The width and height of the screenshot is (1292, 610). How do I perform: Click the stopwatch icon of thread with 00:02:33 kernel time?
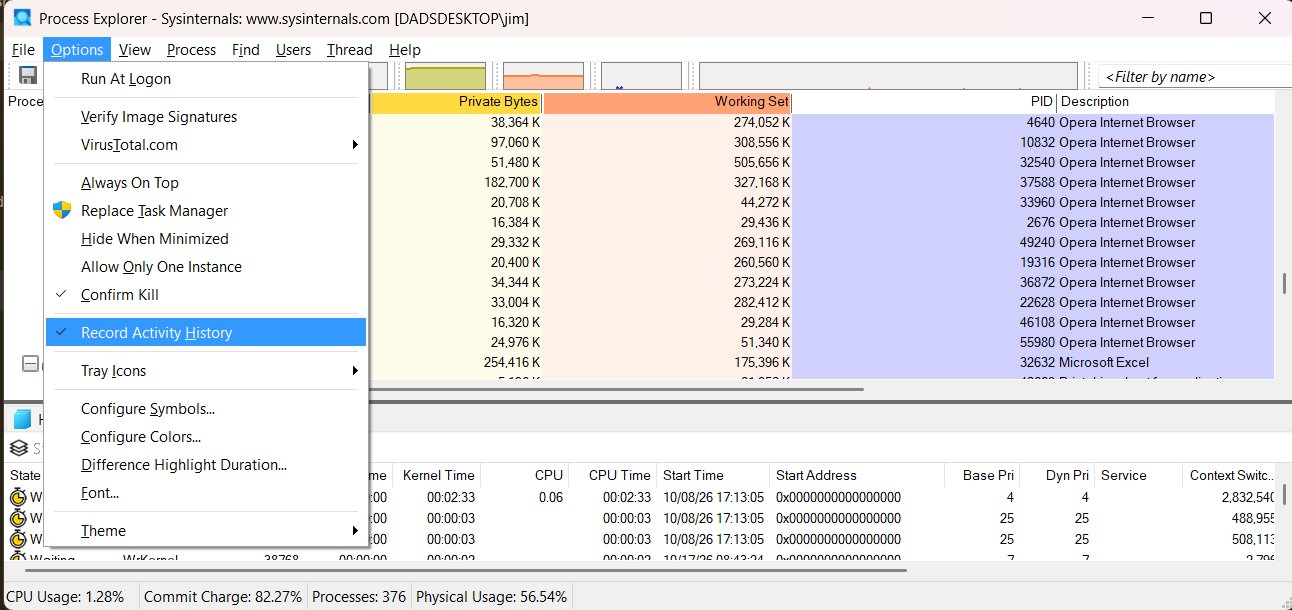(x=19, y=497)
